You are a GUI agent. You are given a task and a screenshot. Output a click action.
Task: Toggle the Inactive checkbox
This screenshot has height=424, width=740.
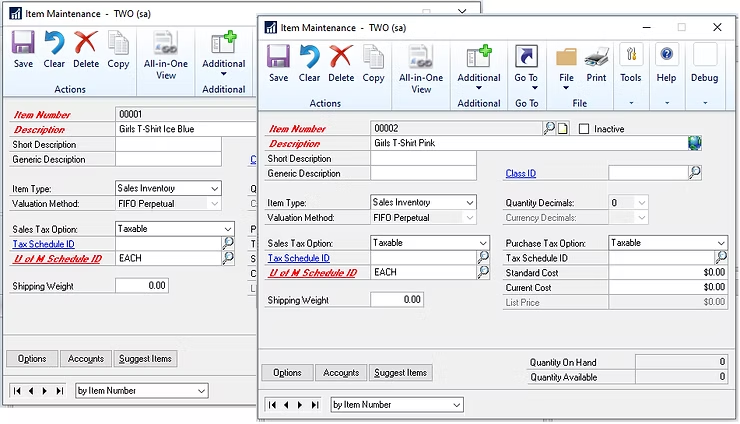click(585, 129)
